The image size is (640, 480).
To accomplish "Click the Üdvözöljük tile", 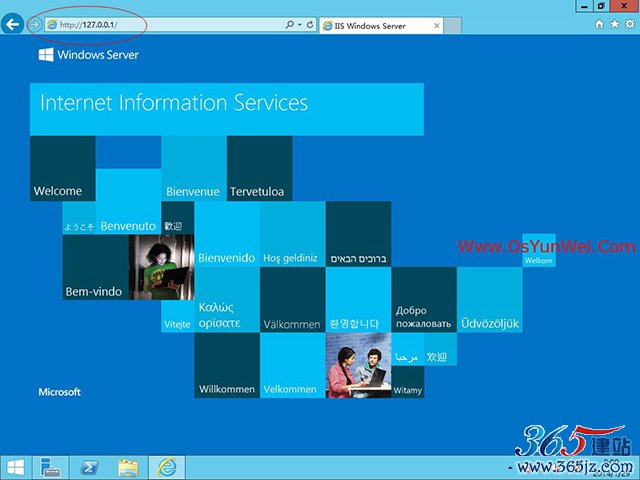I will tap(490, 300).
